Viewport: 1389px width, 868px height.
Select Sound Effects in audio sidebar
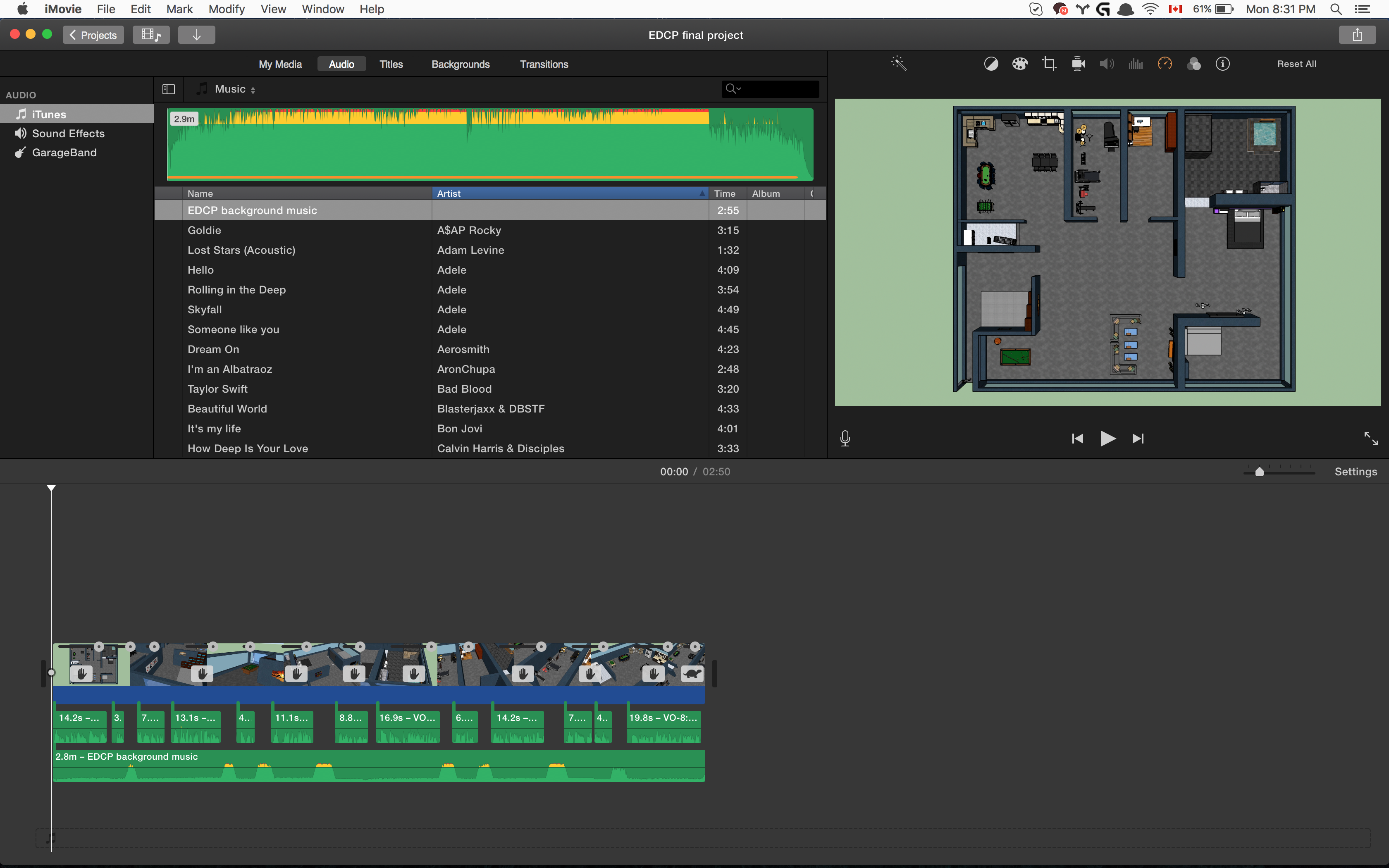77,133
